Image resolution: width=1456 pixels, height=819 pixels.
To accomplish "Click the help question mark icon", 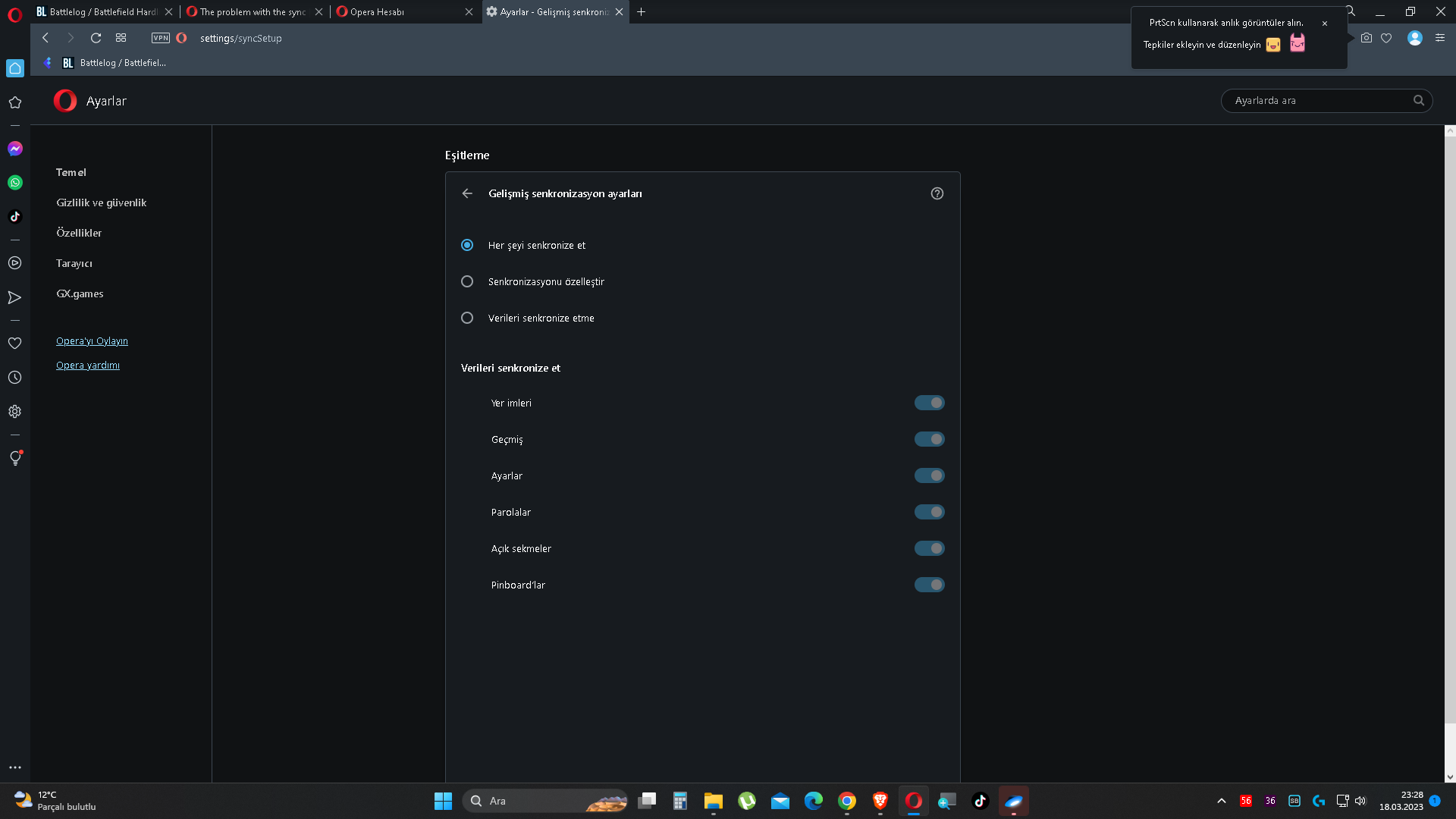I will (937, 193).
